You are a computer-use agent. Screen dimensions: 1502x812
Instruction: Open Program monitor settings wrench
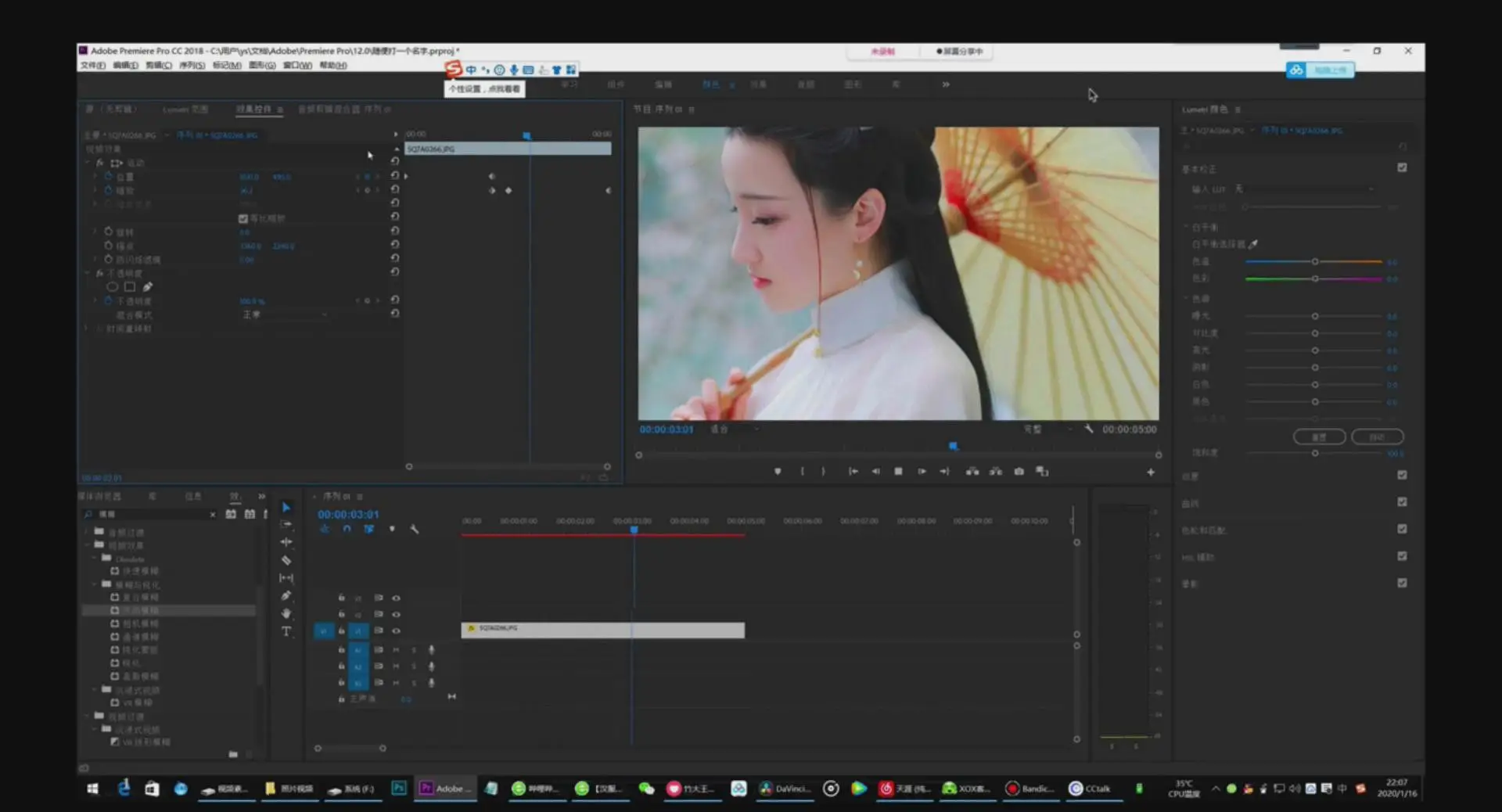point(1089,429)
